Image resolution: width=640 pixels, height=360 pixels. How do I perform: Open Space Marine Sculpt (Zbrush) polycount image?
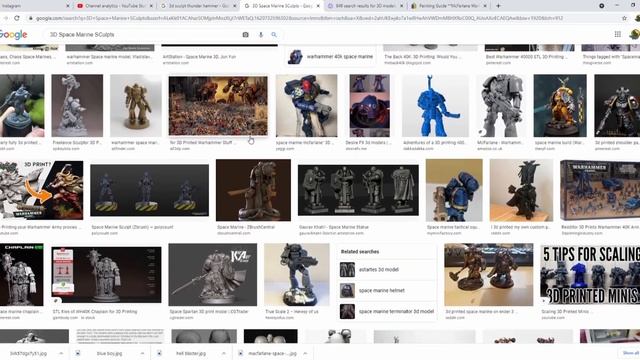pyautogui.click(x=149, y=190)
